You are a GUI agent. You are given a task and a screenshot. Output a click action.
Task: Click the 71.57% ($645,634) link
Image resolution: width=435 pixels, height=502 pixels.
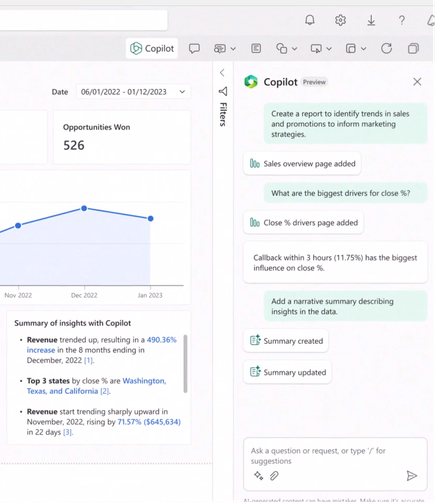149,422
